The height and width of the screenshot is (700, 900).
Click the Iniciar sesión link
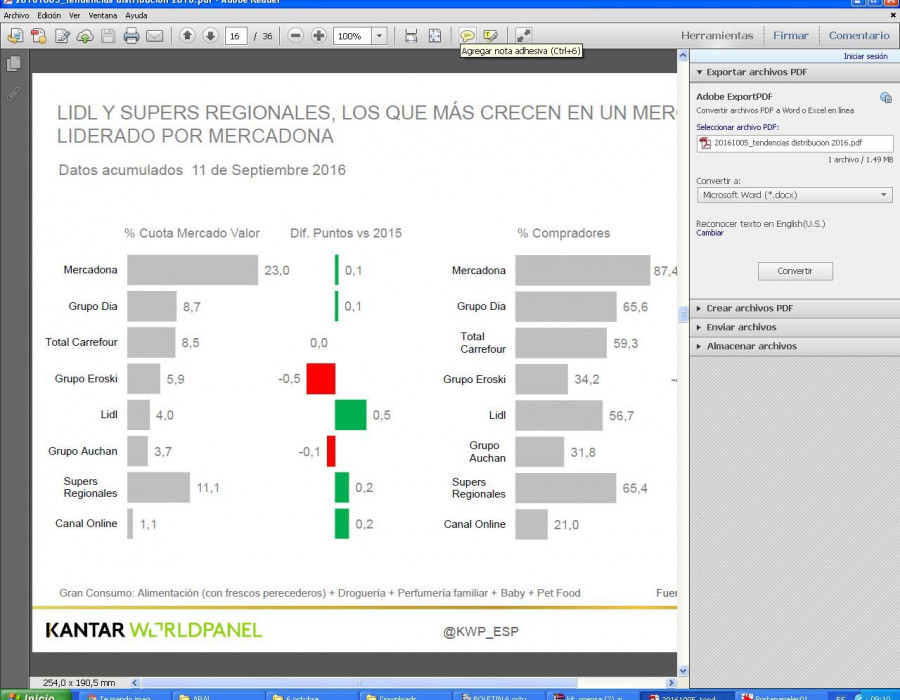(865, 56)
